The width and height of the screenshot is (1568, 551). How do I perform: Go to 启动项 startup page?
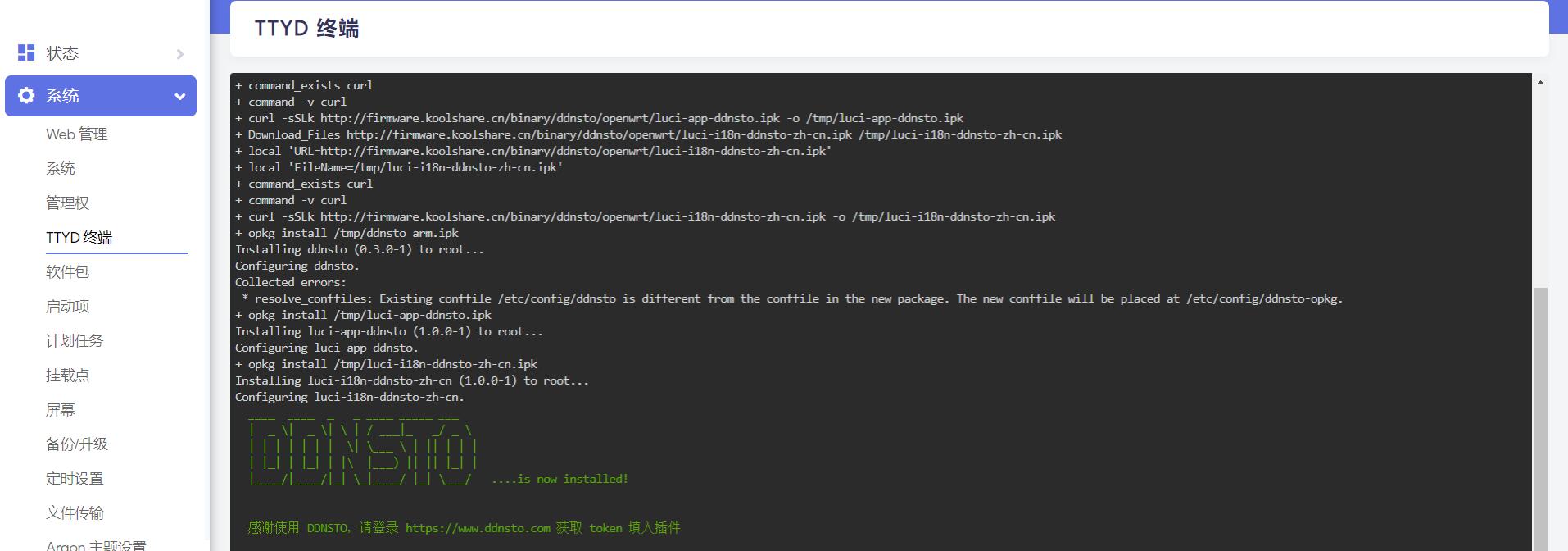[67, 307]
